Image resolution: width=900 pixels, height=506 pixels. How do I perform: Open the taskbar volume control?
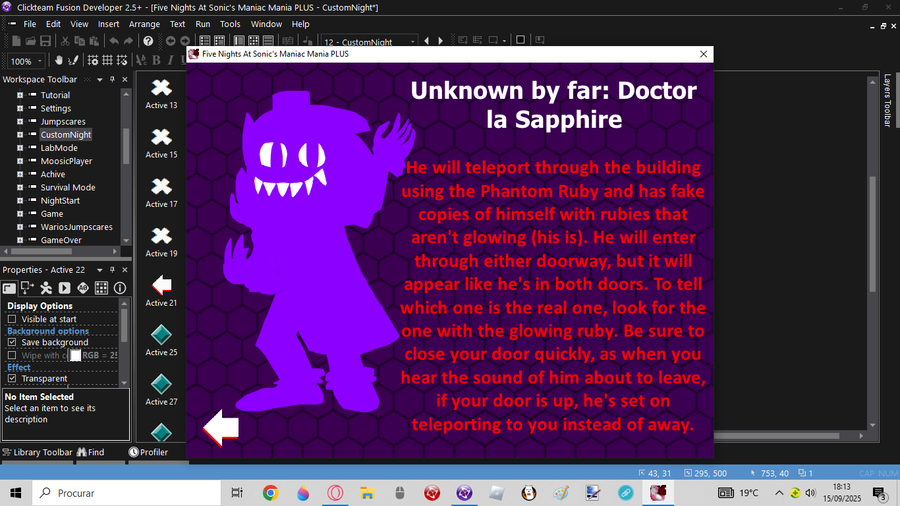810,493
